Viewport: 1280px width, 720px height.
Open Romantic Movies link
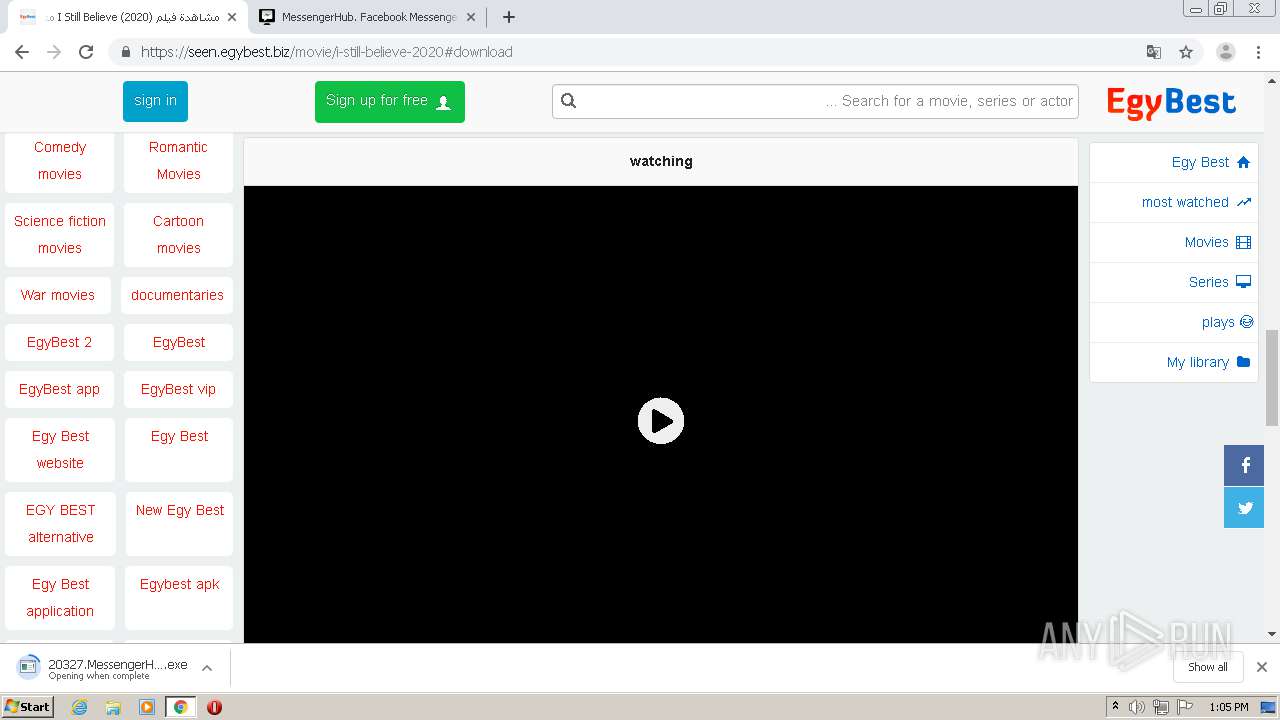(178, 160)
